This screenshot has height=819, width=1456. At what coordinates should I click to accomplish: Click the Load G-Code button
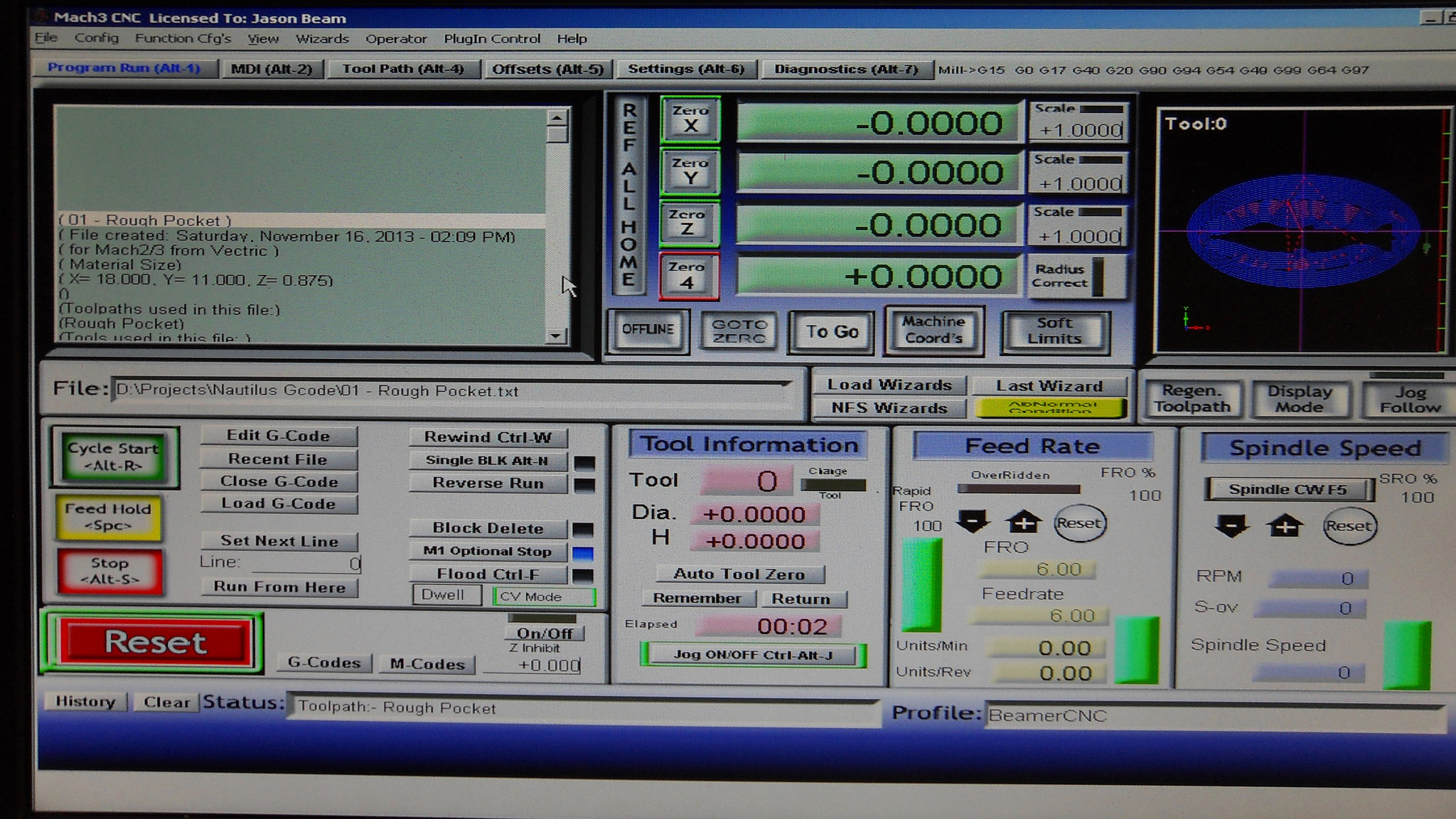[278, 504]
